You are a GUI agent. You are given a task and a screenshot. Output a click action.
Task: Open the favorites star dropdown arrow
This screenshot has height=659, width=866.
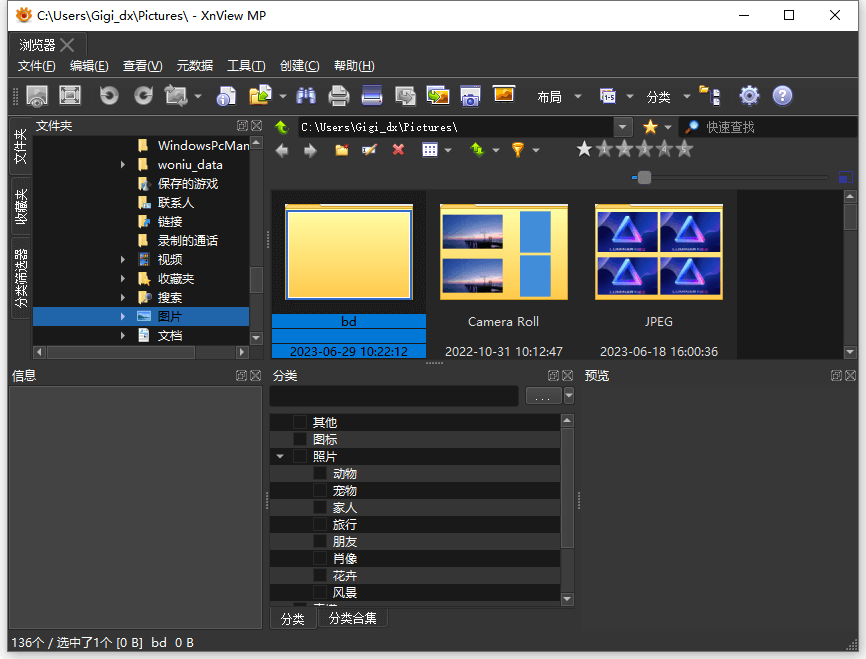click(x=668, y=127)
